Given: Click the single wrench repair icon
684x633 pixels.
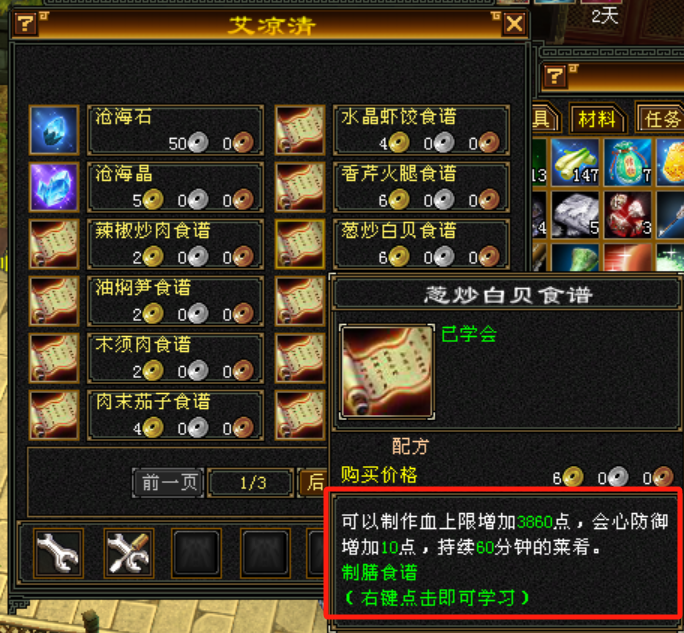Looking at the screenshot, I should click(x=58, y=553).
